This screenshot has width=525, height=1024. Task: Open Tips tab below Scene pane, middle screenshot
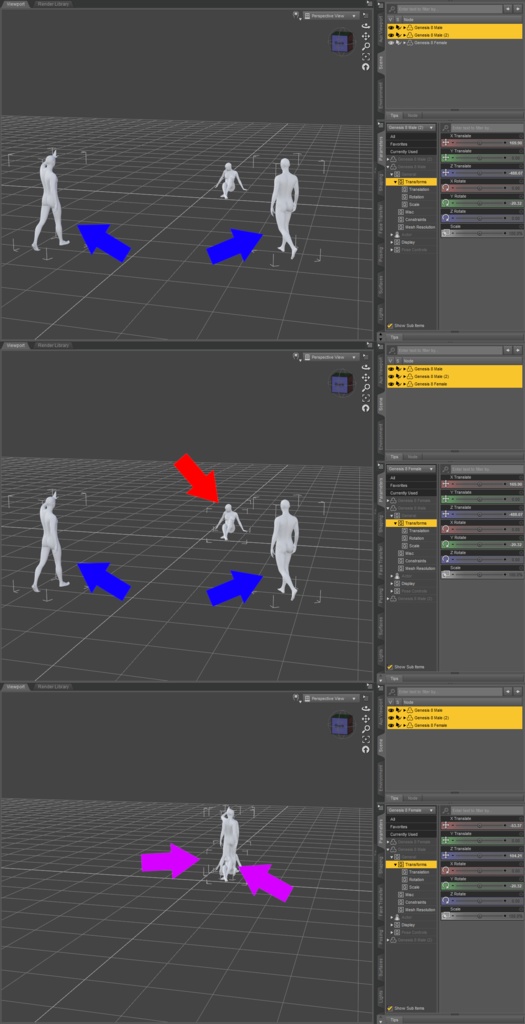(x=394, y=456)
